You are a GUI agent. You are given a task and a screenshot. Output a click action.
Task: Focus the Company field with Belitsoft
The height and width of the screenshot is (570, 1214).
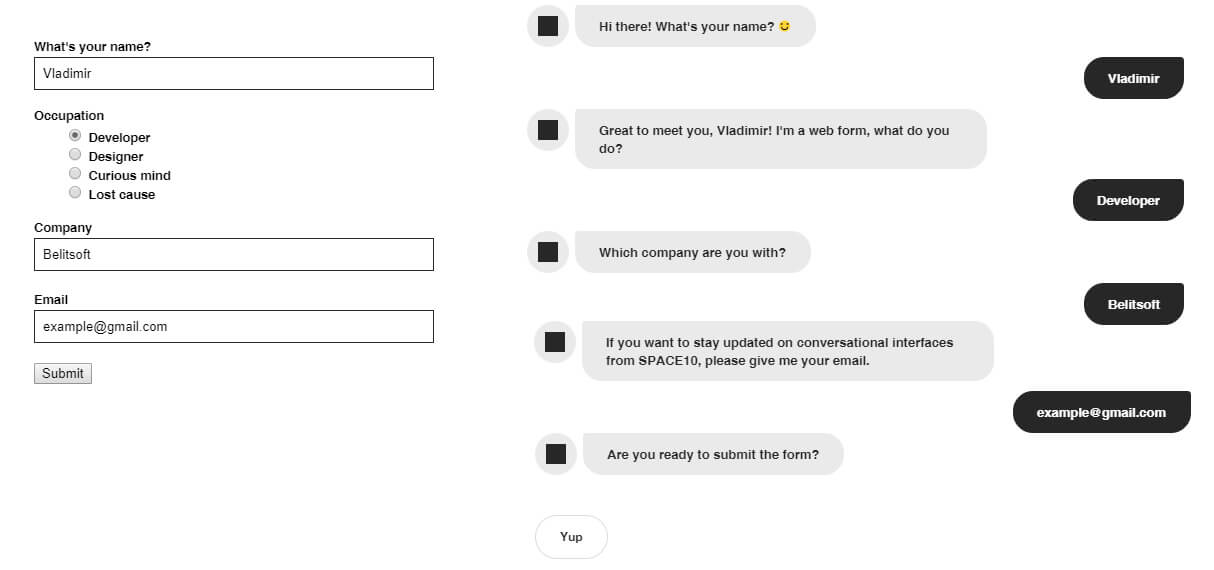234,254
